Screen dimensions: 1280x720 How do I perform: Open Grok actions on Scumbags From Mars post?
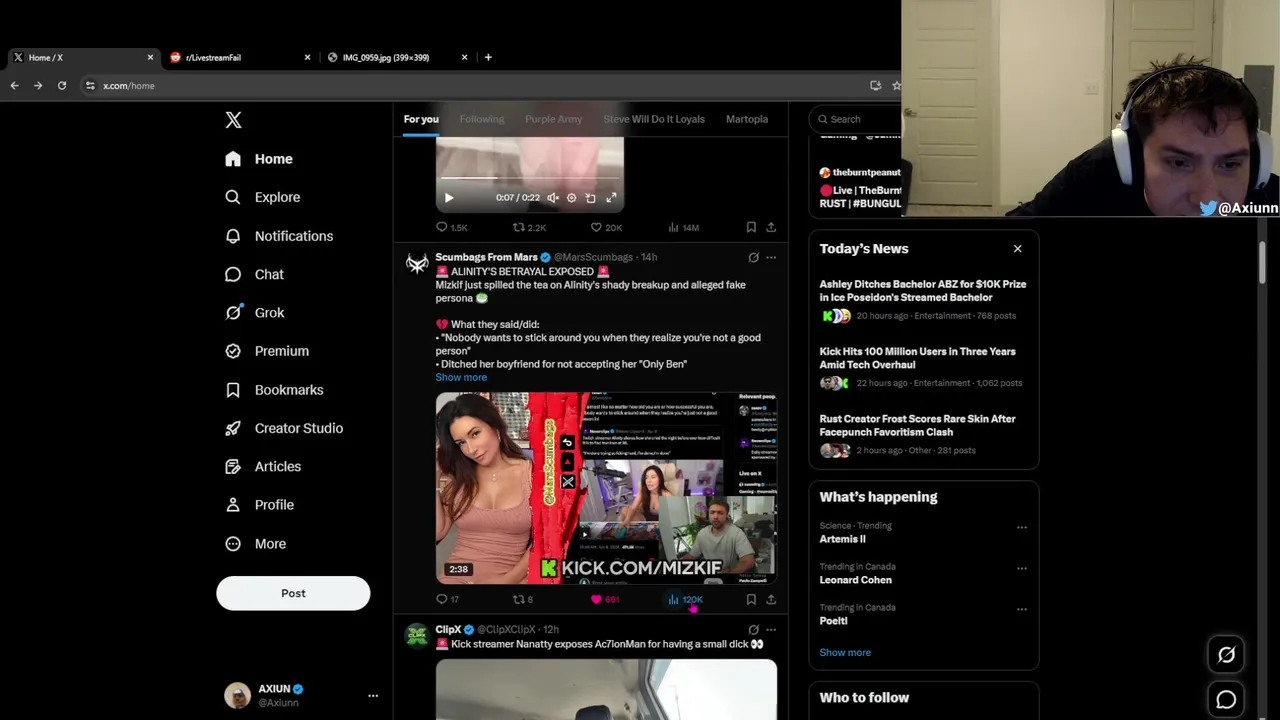click(753, 257)
